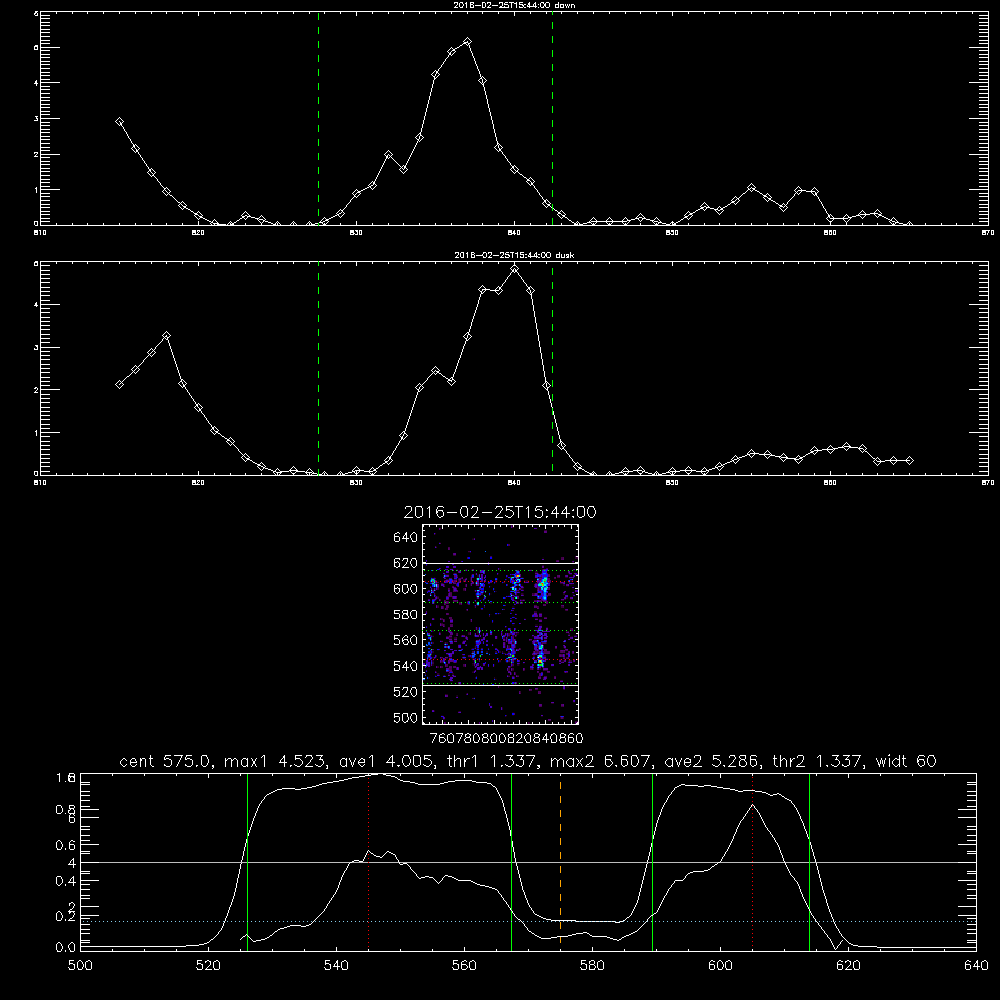Click the 600 label on bottom plot x-axis
Screen dimensions: 1000x1000
tap(720, 965)
